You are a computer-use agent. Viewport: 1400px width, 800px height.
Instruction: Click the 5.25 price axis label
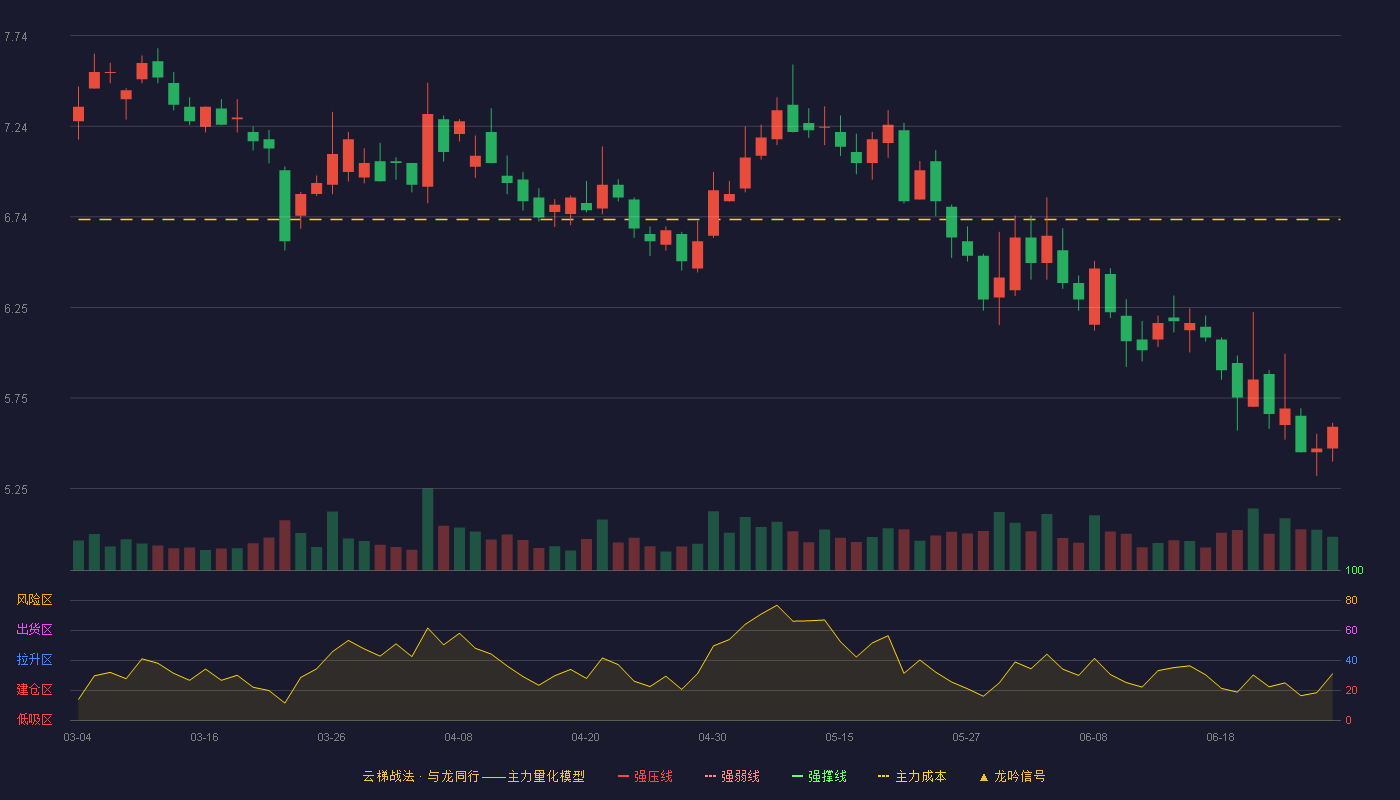coord(16,490)
